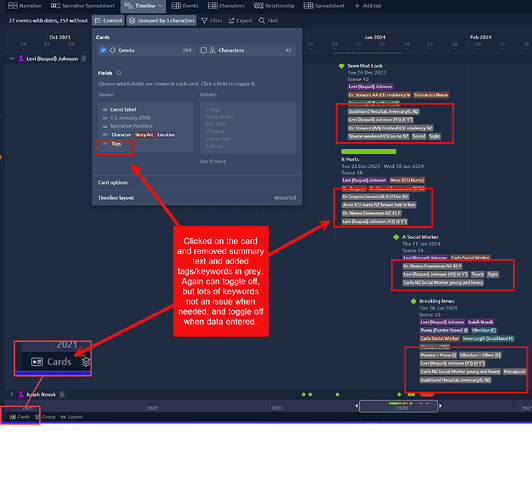Click See 9 more hidden fields
The width and height of the screenshot is (532, 500).
click(x=213, y=161)
